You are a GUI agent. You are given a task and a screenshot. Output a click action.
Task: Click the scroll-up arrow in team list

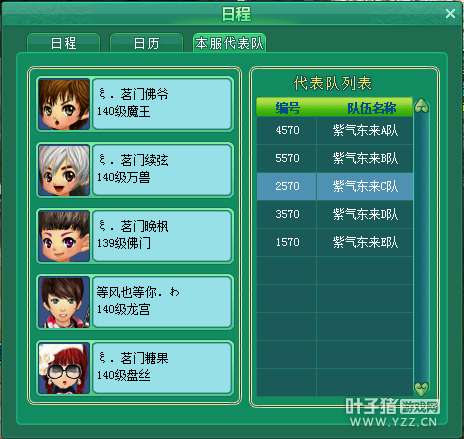tap(421, 106)
